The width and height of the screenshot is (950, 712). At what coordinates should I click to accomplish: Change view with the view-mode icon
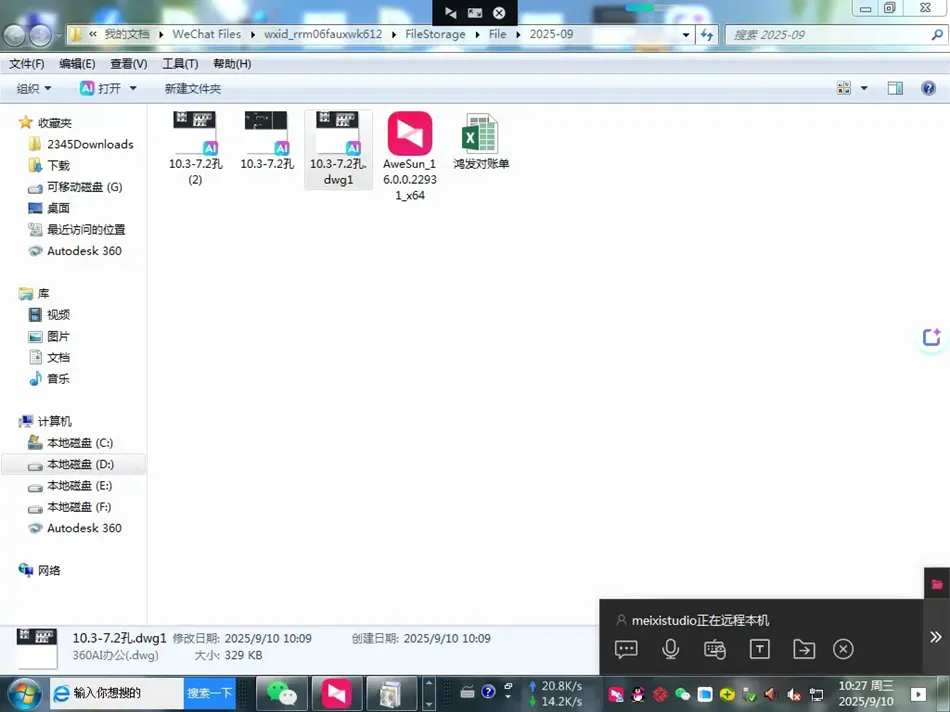pos(844,88)
